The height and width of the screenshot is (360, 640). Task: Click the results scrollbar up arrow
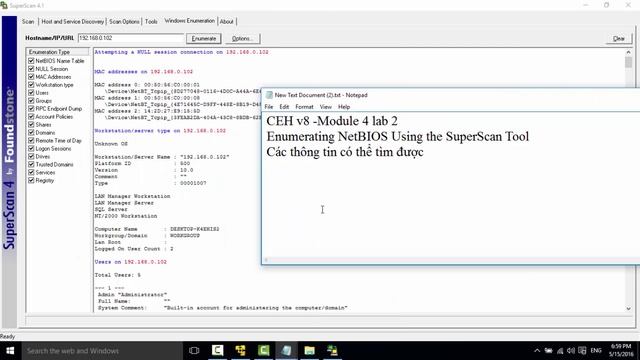click(x=628, y=52)
